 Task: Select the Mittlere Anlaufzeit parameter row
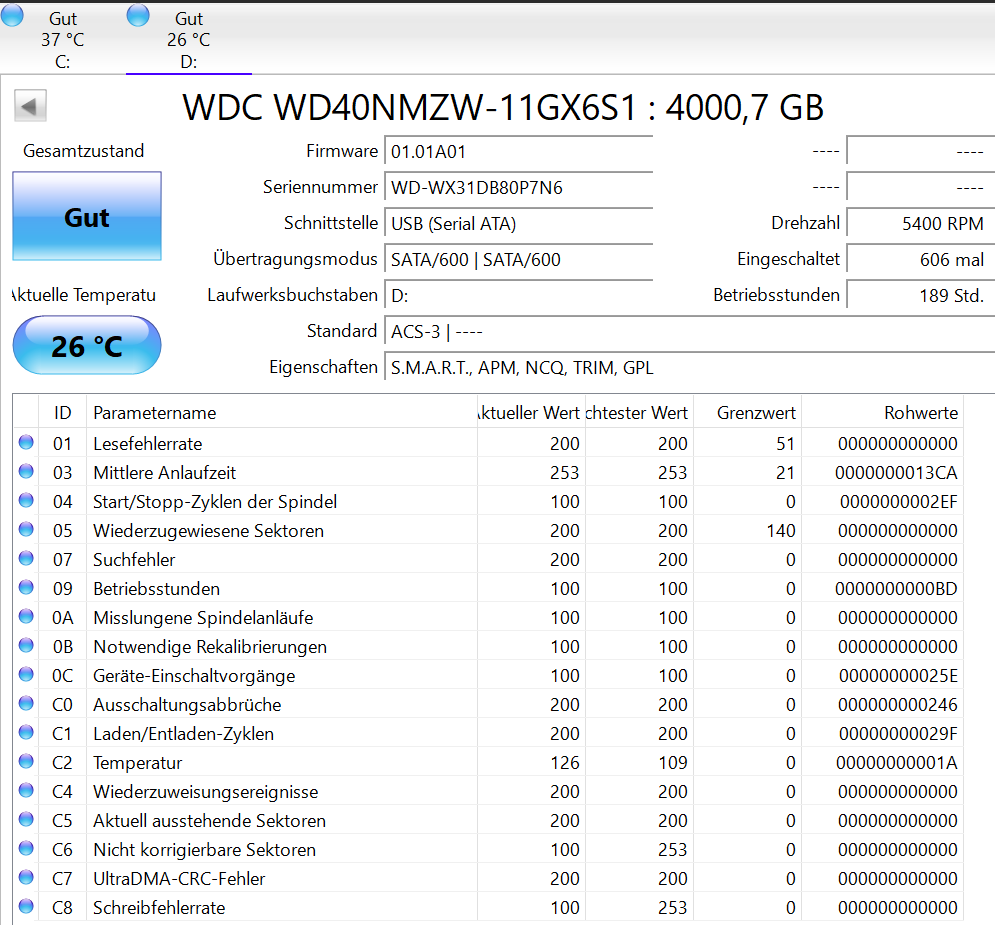tap(488, 473)
